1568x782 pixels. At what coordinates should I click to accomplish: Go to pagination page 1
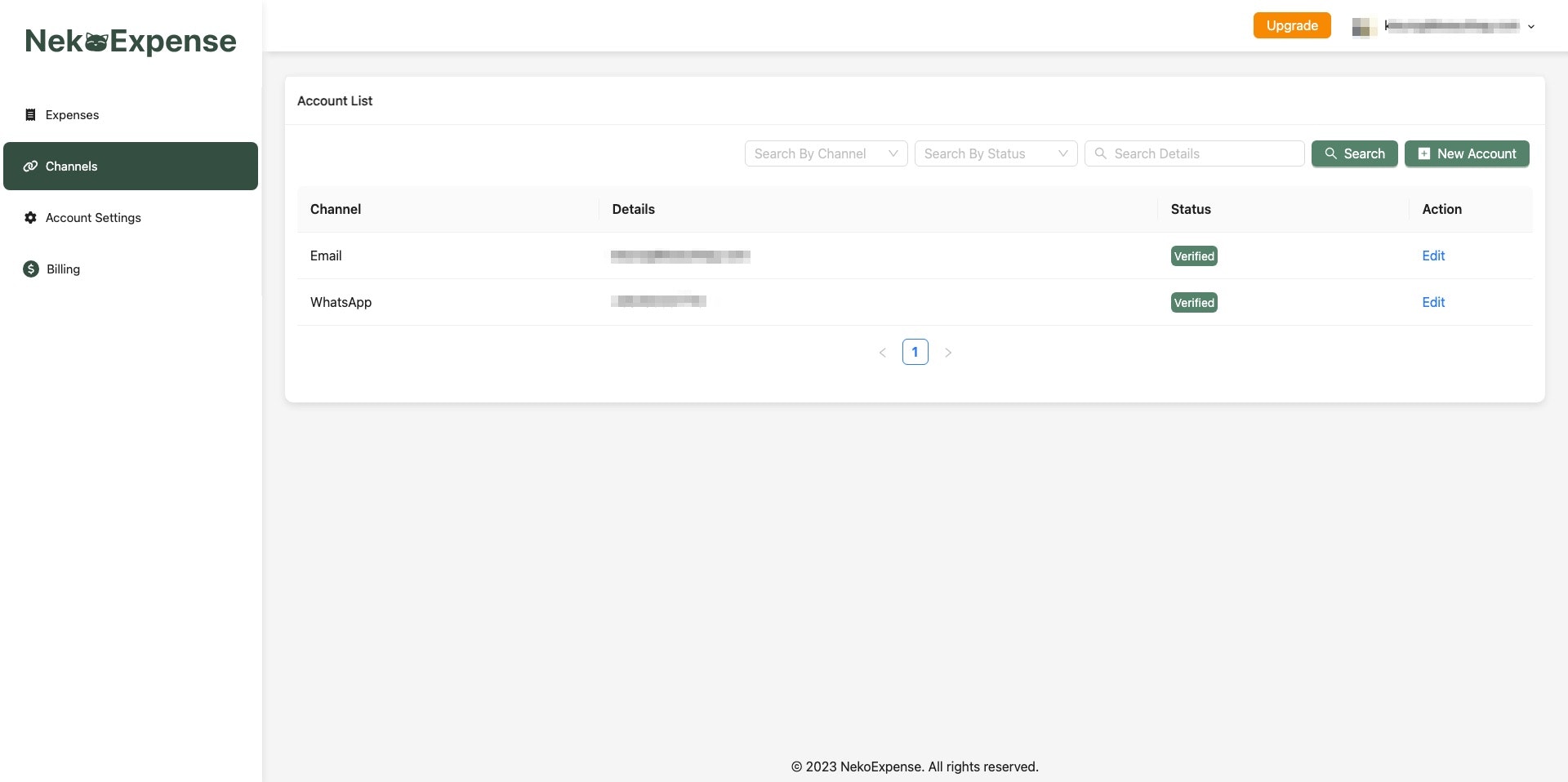915,352
